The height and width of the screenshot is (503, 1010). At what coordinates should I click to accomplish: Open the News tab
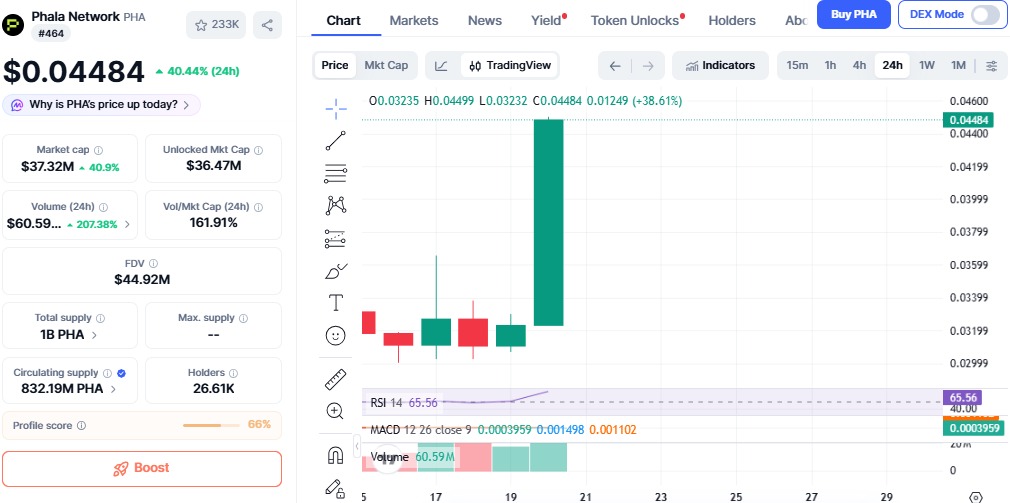coord(484,21)
